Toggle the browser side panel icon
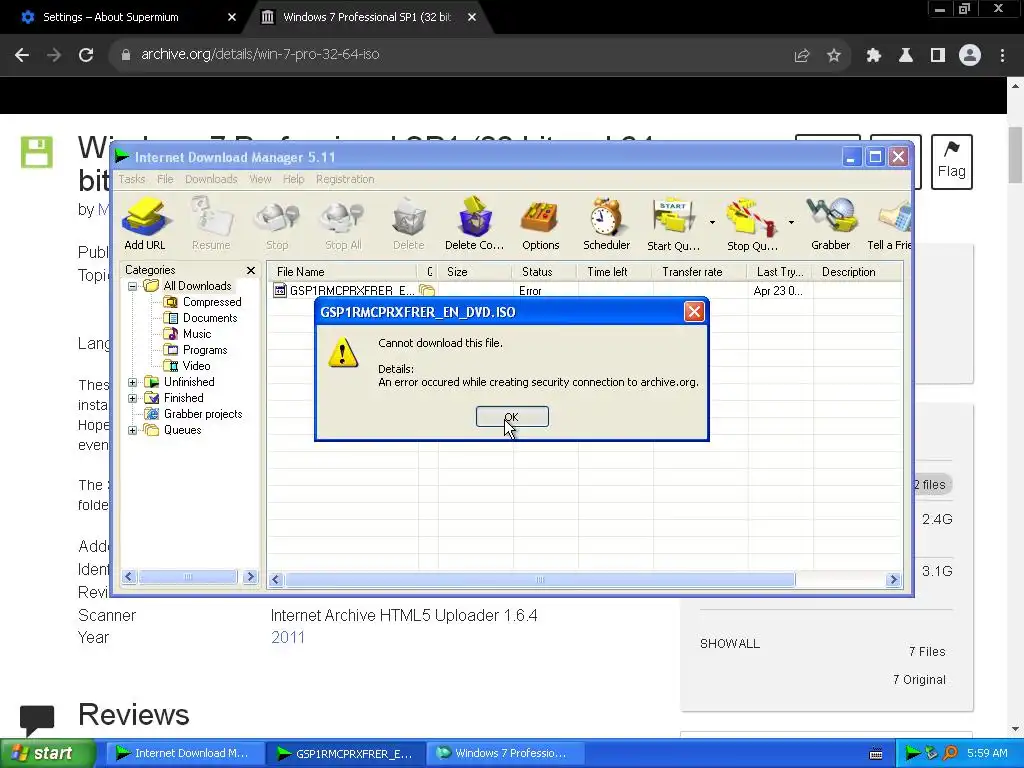 pos(938,56)
